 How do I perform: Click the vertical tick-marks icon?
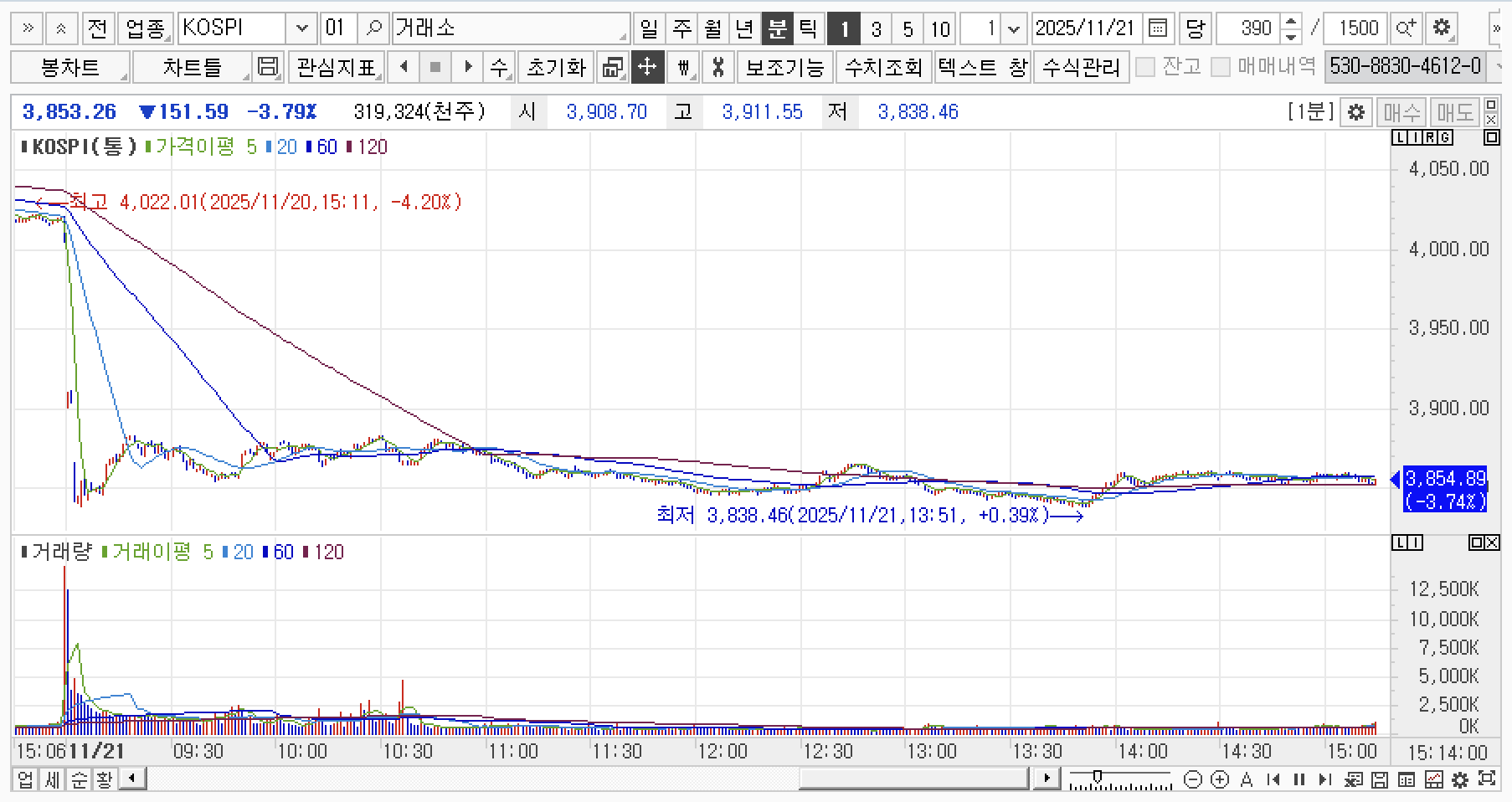(x=683, y=67)
